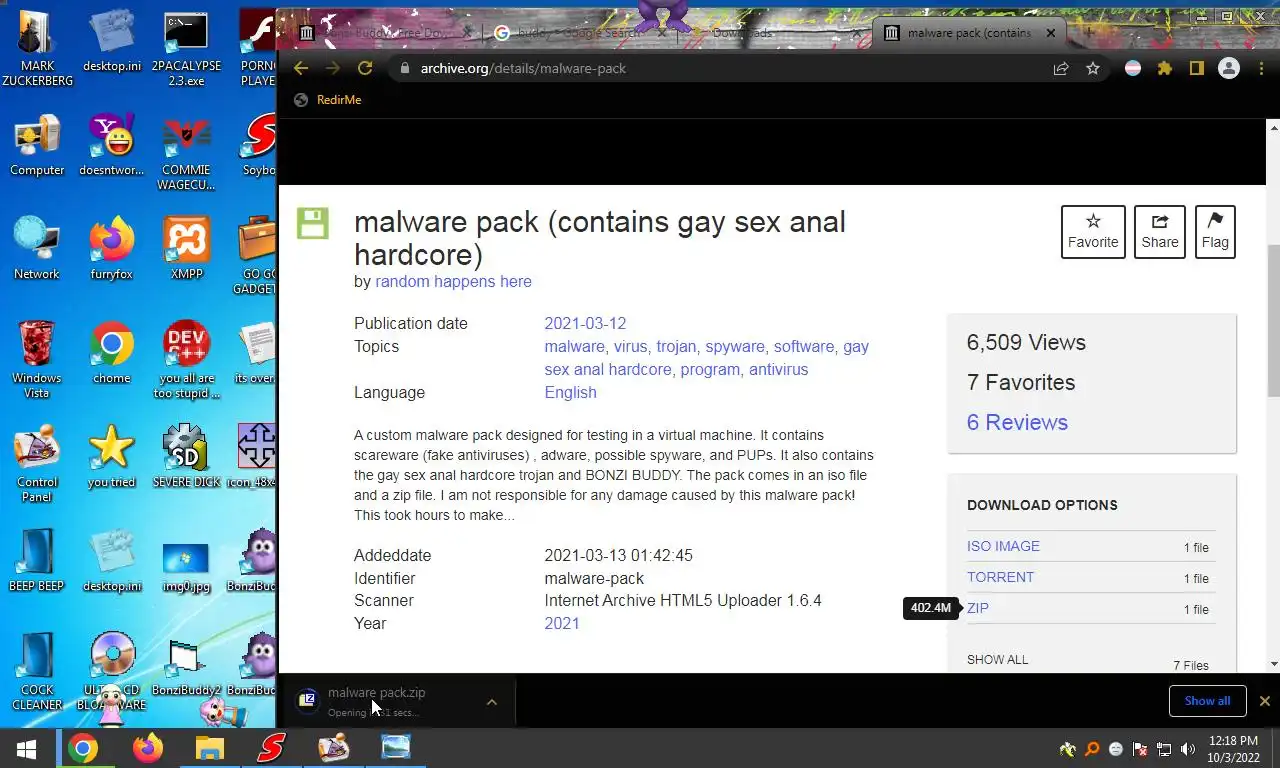Viewport: 1280px width, 768px height.
Task: Select the 'you all are too stupid' Dev-C++ icon
Action: pos(186,360)
